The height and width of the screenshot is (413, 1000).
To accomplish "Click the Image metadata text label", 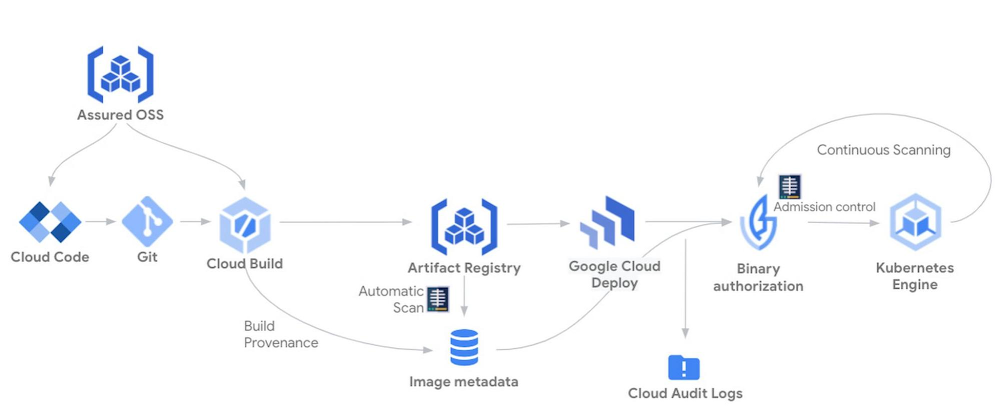I will click(464, 382).
